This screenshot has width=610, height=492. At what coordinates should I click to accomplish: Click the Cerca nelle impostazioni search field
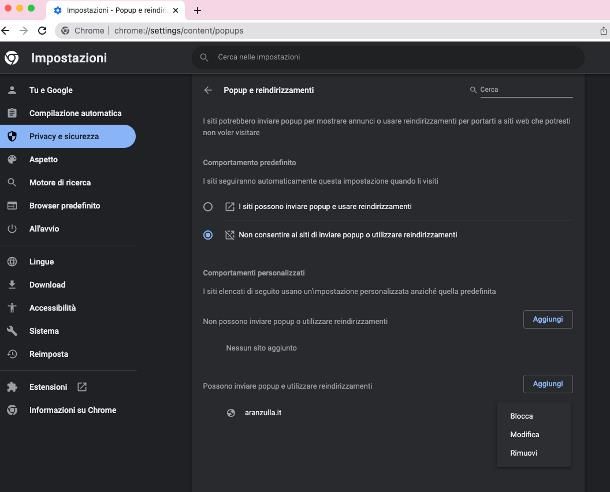coord(388,57)
